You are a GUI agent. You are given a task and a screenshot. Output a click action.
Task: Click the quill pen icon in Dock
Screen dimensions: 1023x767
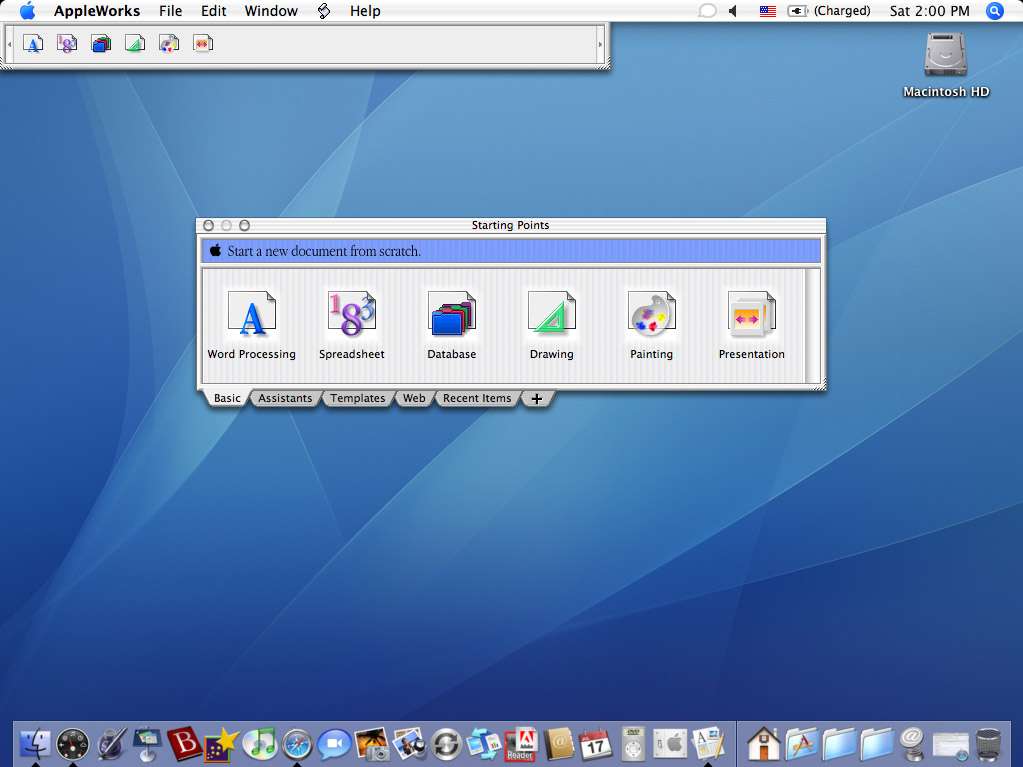pyautogui.click(x=112, y=744)
